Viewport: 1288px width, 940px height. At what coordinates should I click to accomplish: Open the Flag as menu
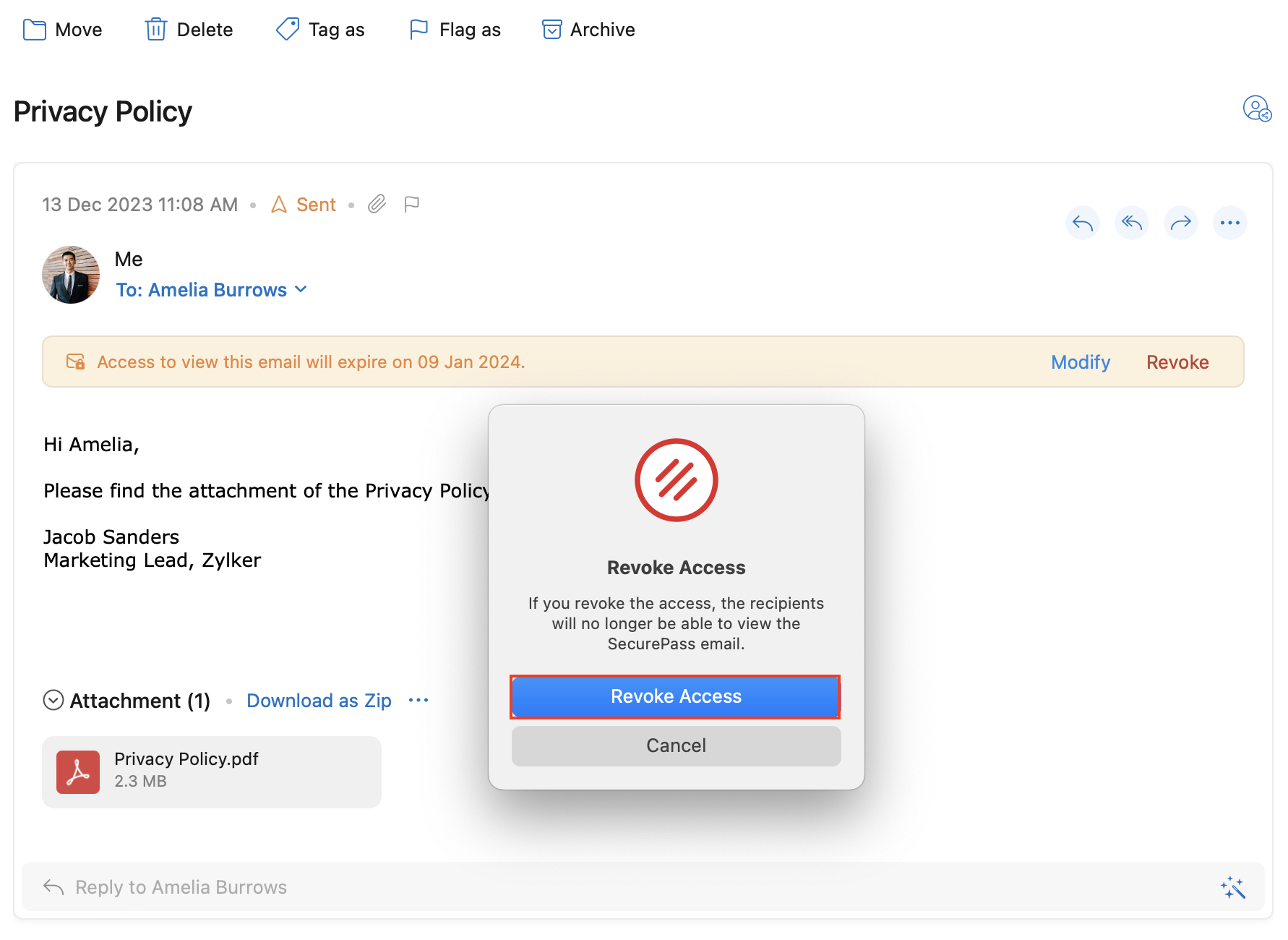pos(455,30)
